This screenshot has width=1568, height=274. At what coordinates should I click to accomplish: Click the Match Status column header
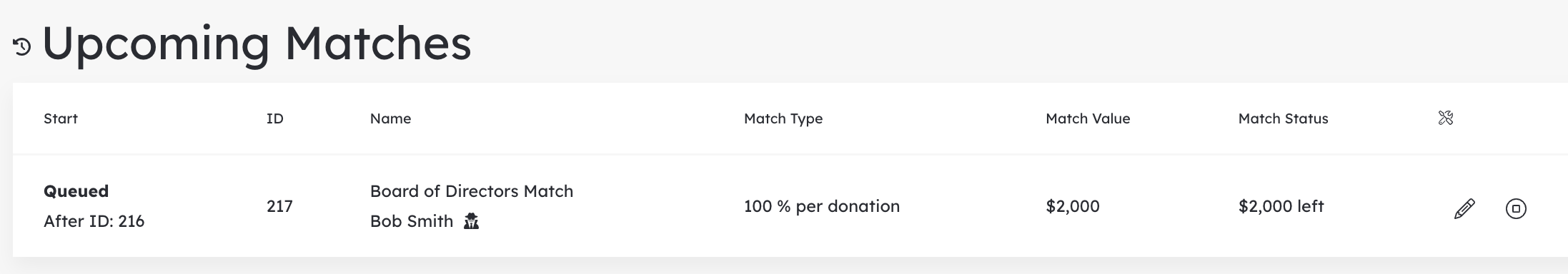click(x=1283, y=118)
